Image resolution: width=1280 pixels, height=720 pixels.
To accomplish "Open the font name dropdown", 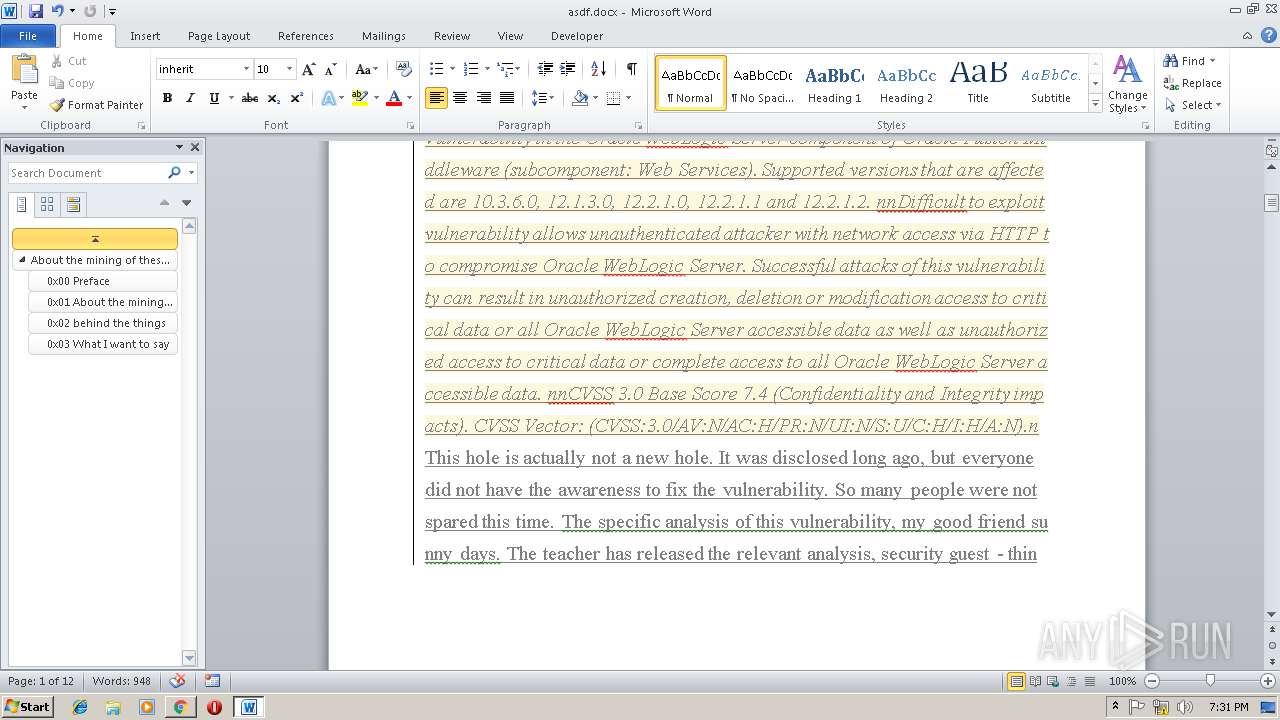I will tap(246, 69).
